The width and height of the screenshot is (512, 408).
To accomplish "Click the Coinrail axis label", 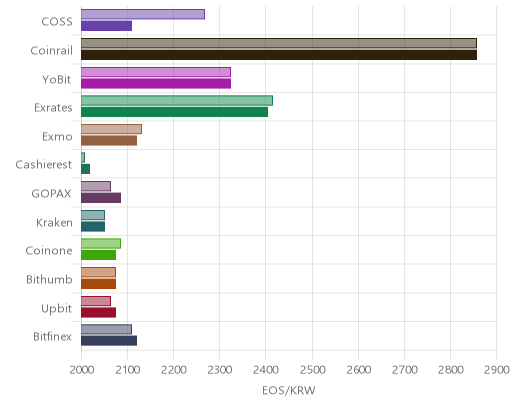I will coord(51,50).
